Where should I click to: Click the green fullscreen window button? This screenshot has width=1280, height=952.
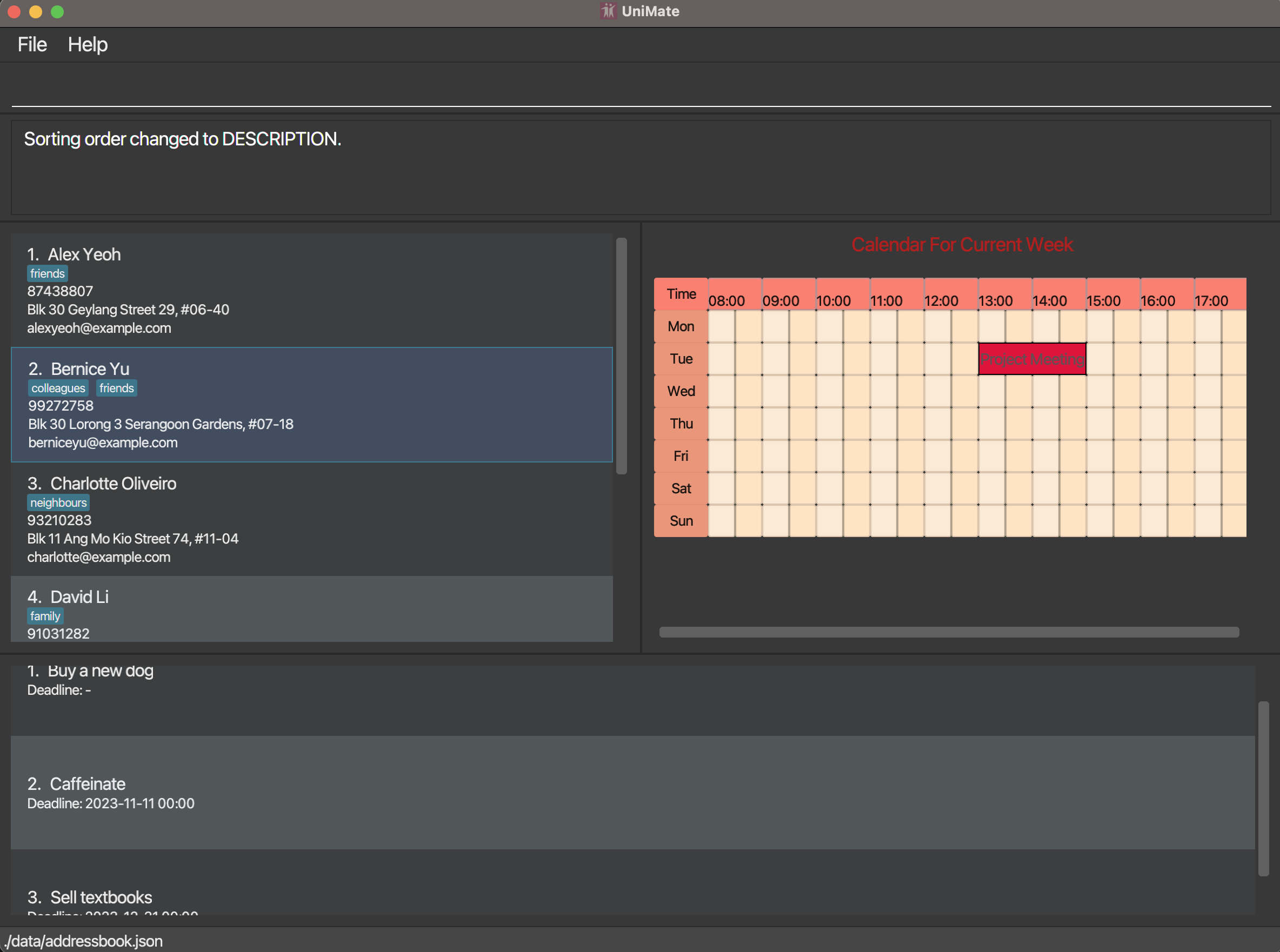pos(57,11)
